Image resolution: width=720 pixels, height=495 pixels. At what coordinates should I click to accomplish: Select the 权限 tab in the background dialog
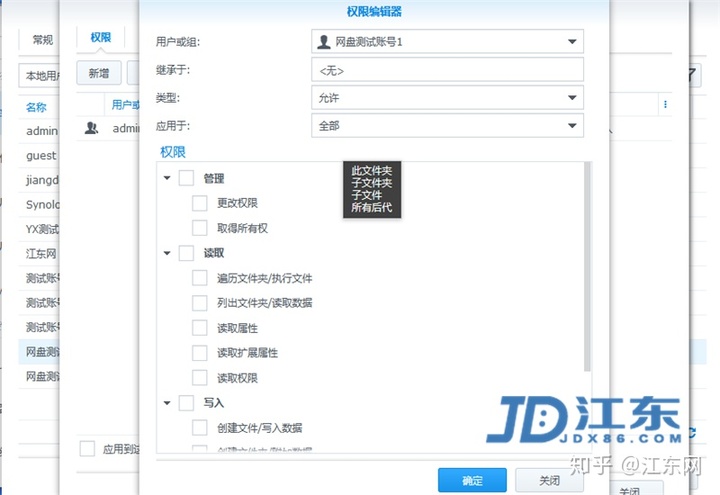coord(101,38)
